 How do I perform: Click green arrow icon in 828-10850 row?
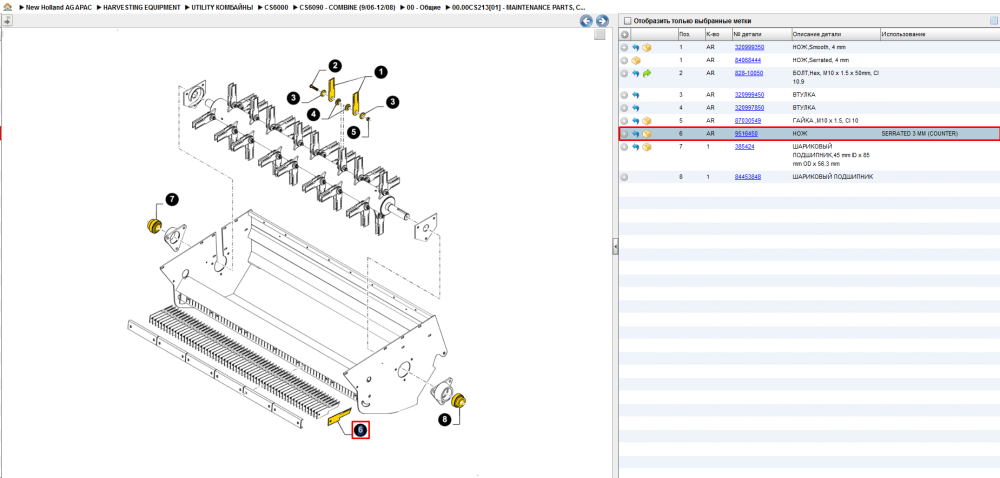point(647,74)
